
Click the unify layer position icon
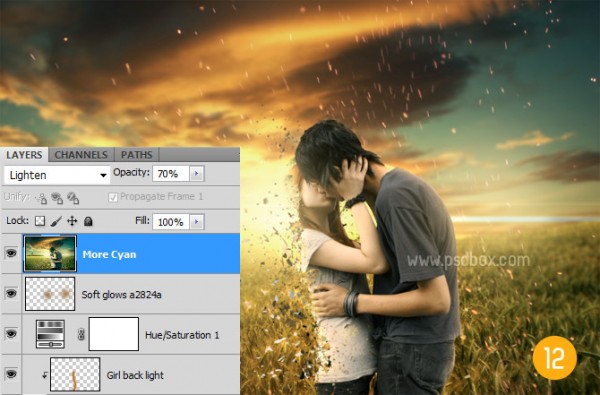pyautogui.click(x=41, y=198)
